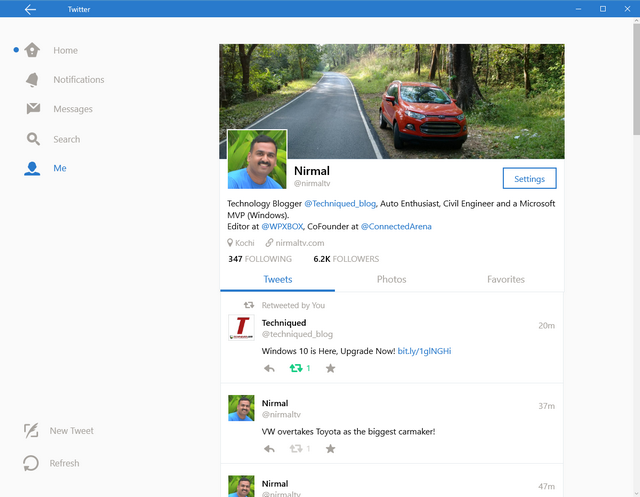Viewport: 640px width, 497px height.
Task: Click the New Tweet label
Action: (x=71, y=431)
